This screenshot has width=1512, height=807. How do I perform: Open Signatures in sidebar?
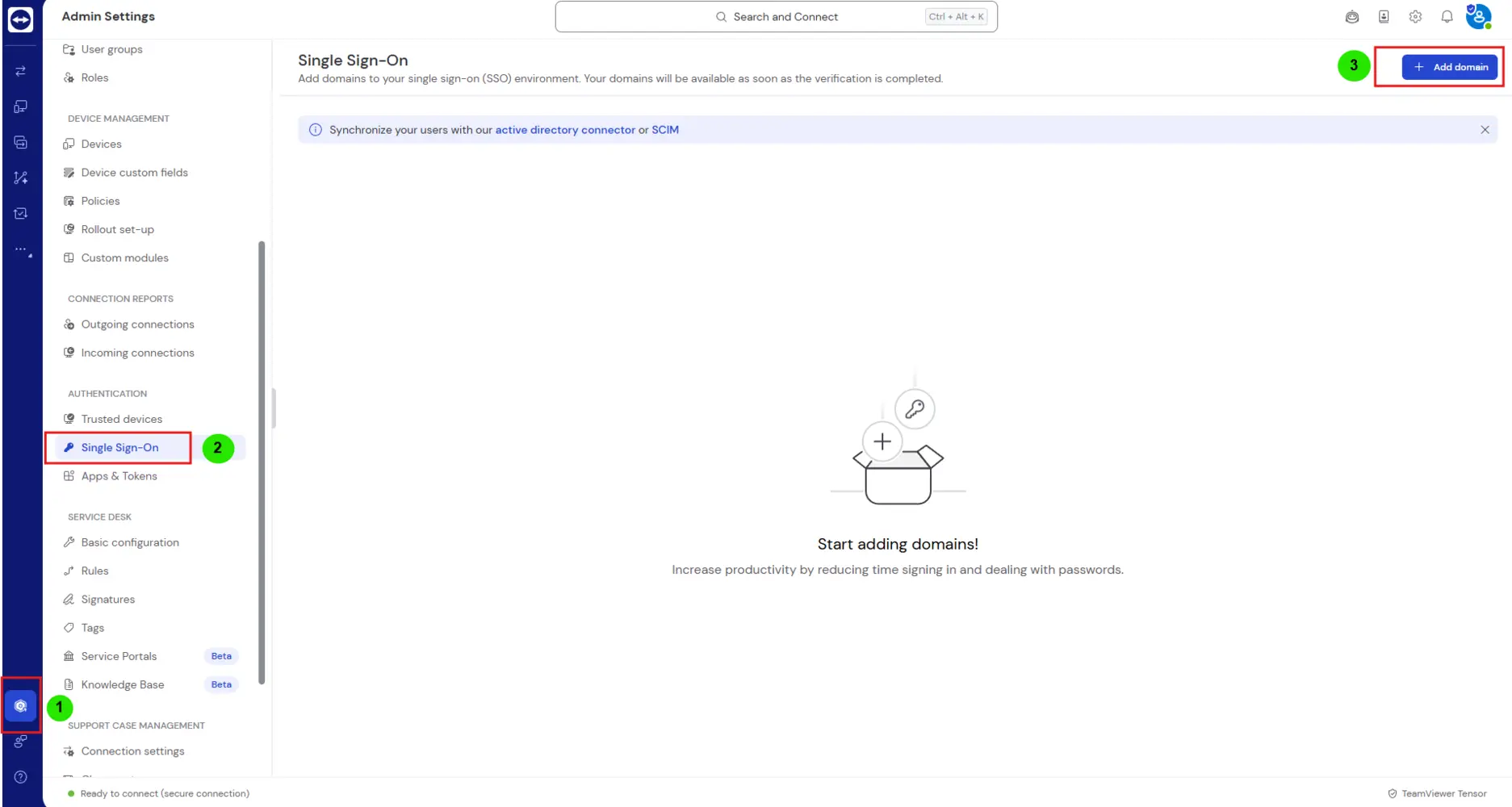tap(107, 600)
